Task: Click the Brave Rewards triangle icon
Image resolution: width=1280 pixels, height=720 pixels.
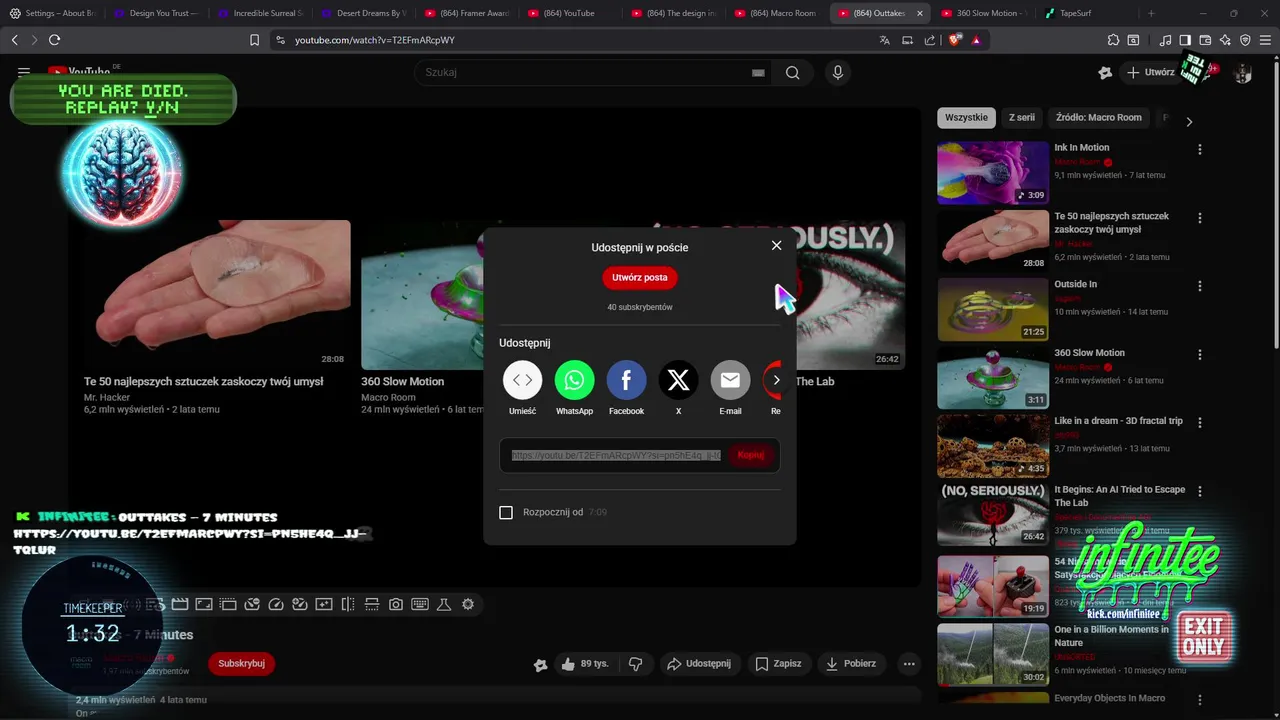Action: pos(976,40)
